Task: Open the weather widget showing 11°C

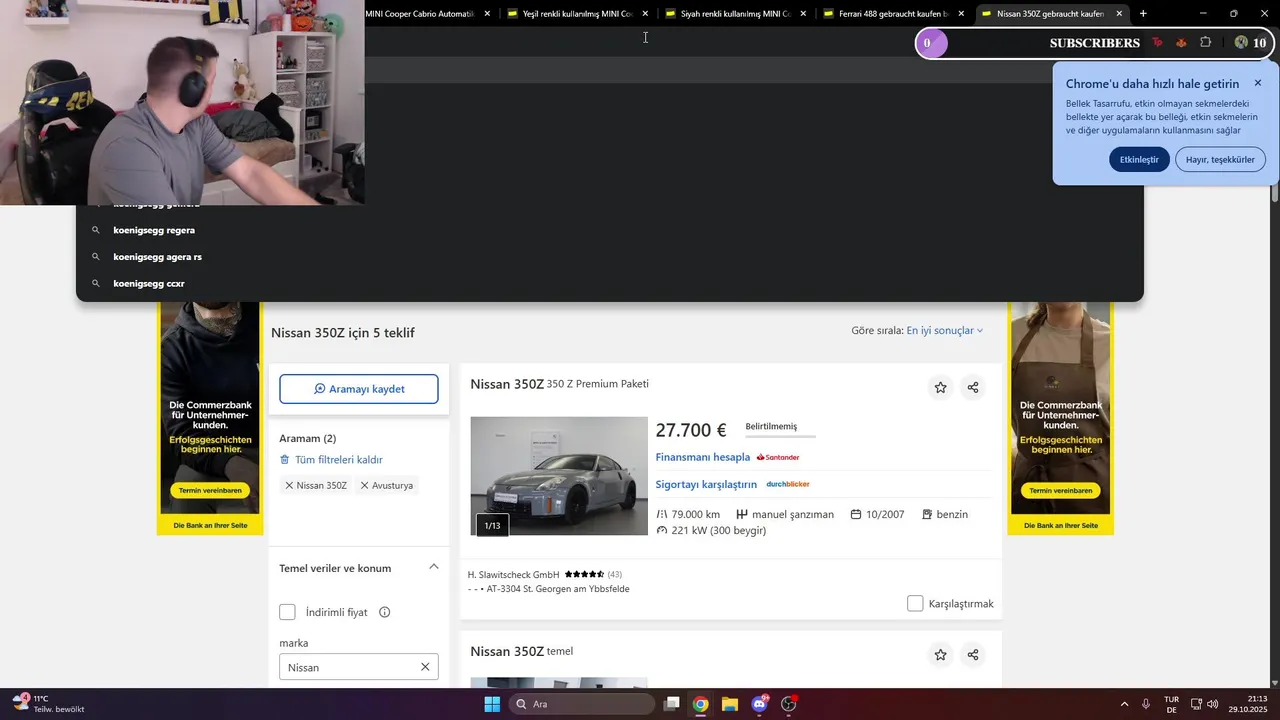Action: click(48, 704)
